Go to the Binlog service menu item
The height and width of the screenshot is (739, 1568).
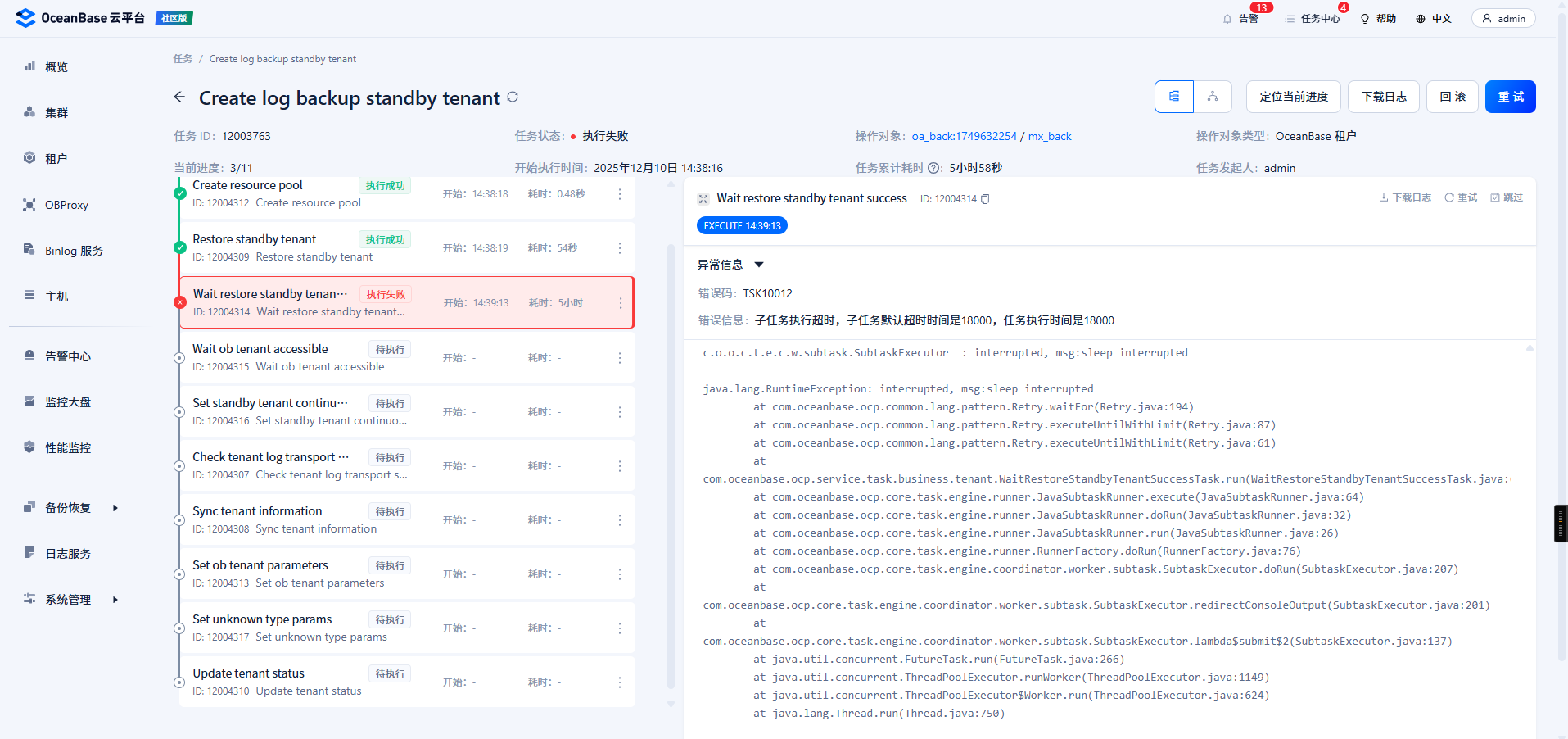click(x=74, y=251)
